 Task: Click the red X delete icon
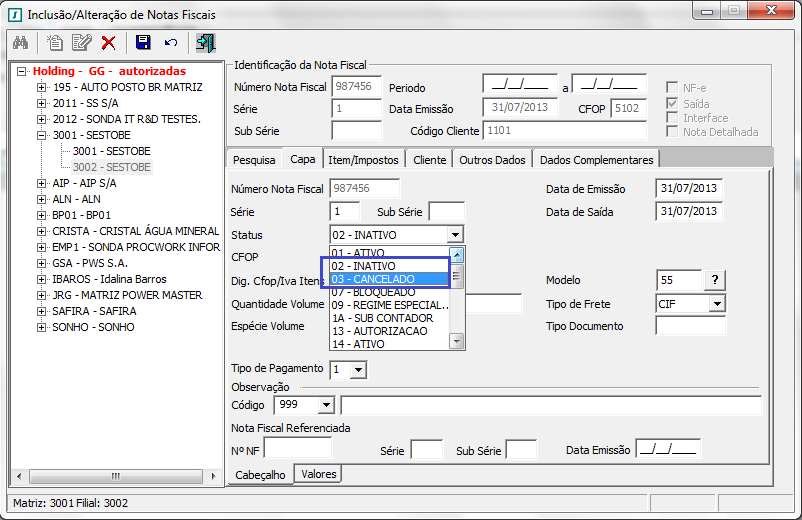(108, 42)
